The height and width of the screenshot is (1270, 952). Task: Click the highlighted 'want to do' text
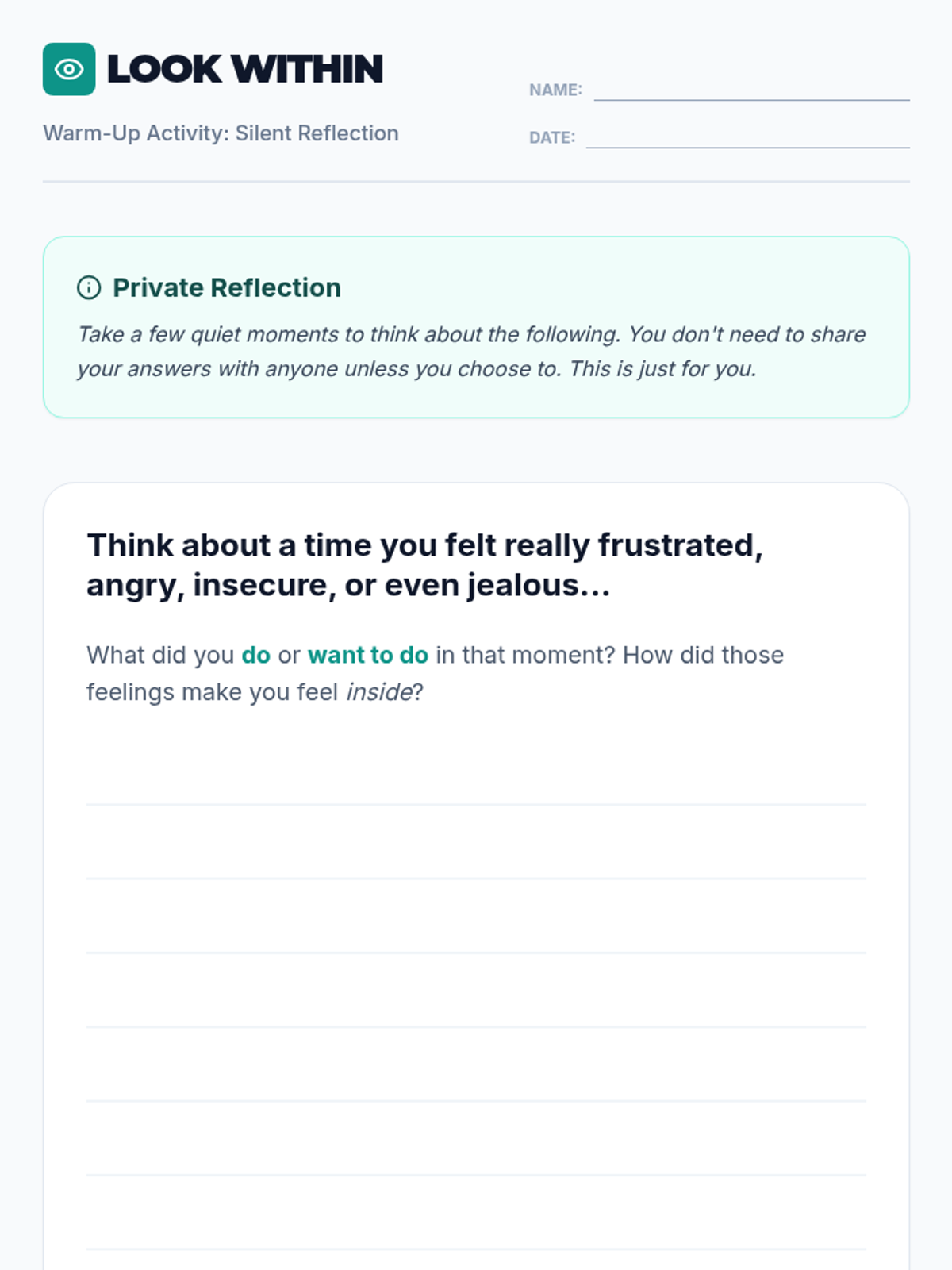[367, 655]
